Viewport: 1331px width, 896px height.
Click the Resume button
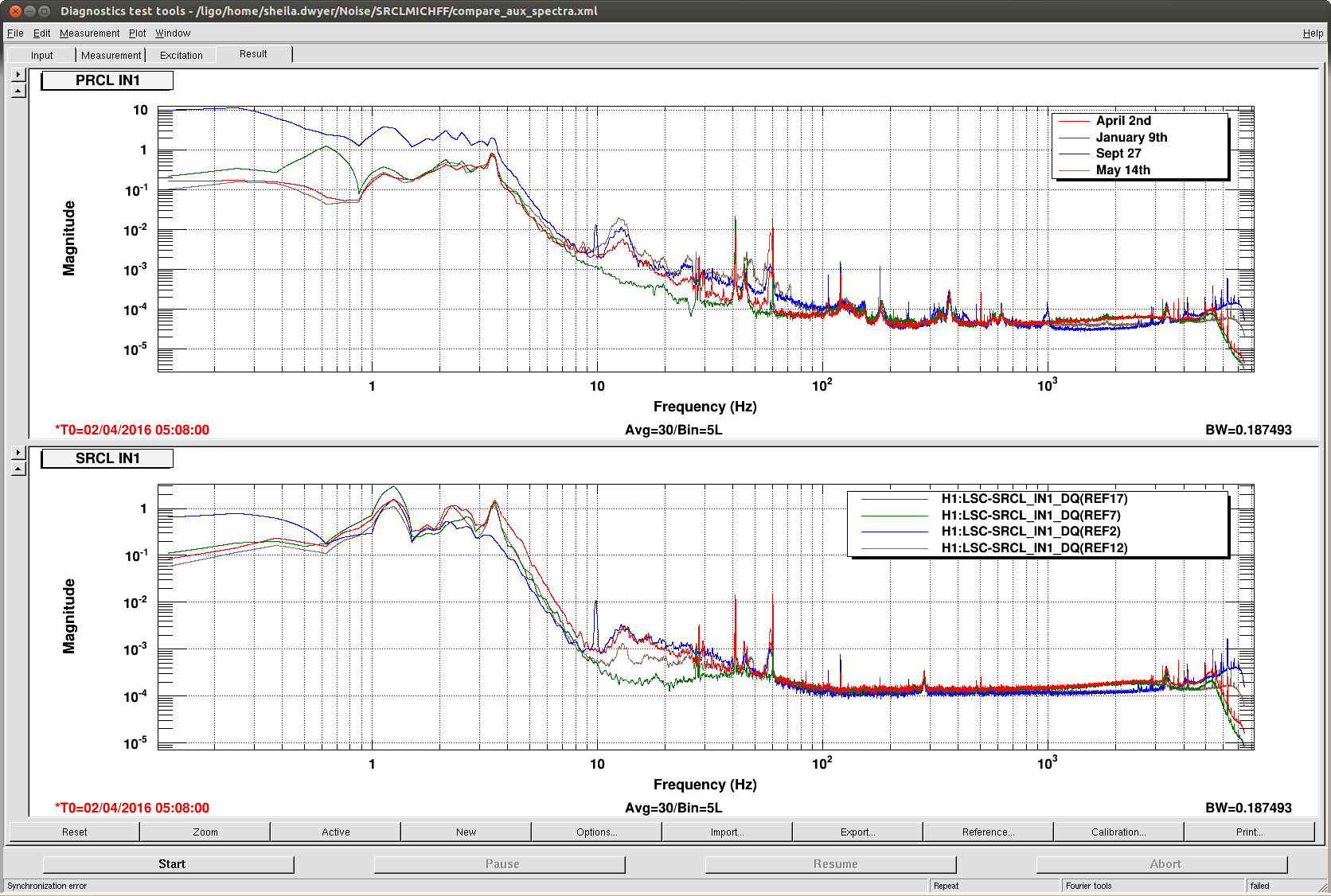[x=831, y=864]
